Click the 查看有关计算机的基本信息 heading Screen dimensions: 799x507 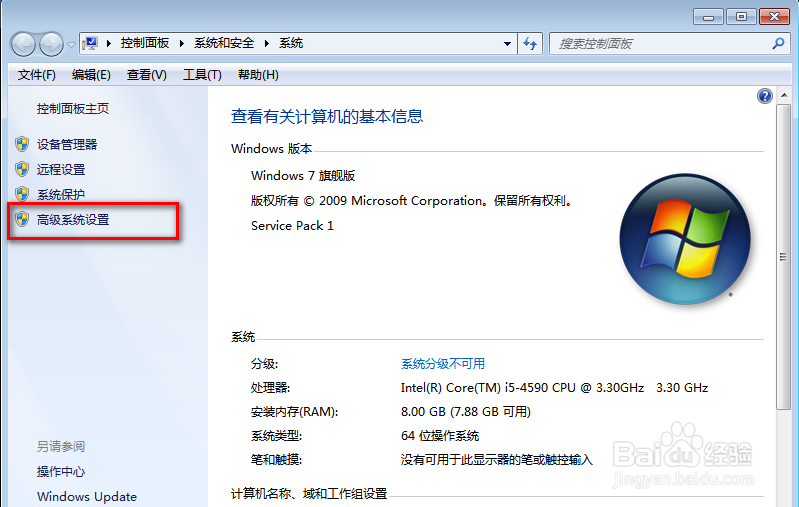pyautogui.click(x=327, y=117)
